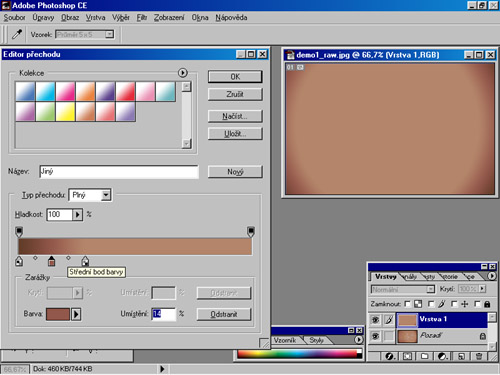This screenshot has width=500, height=375.
Task: Select the third color stop below gradient
Action: [x=85, y=261]
